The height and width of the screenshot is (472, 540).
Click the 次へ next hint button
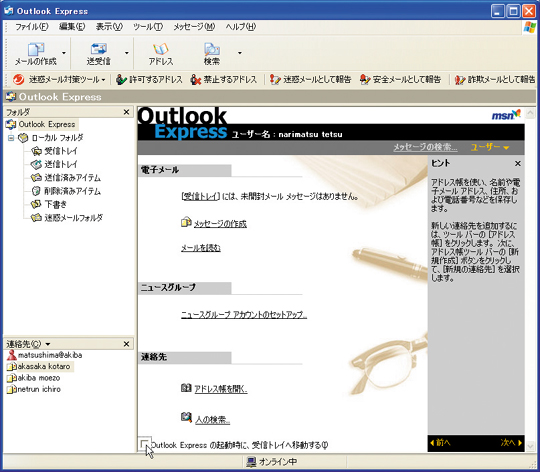(511, 442)
